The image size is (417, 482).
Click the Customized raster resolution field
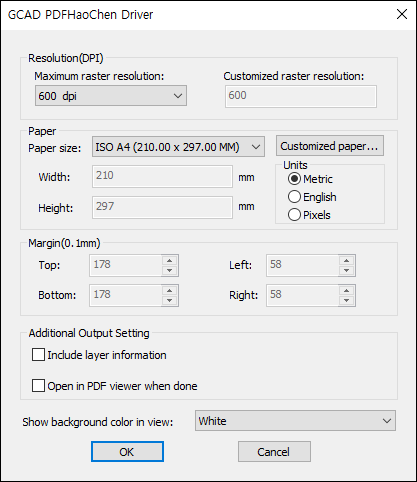point(301,96)
